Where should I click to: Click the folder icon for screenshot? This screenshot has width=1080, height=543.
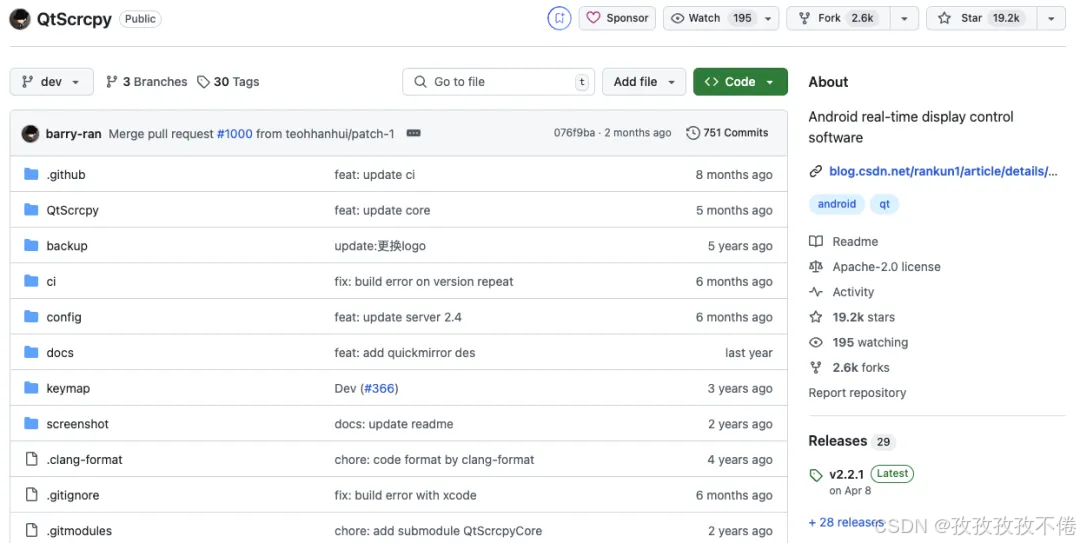click(x=31, y=424)
